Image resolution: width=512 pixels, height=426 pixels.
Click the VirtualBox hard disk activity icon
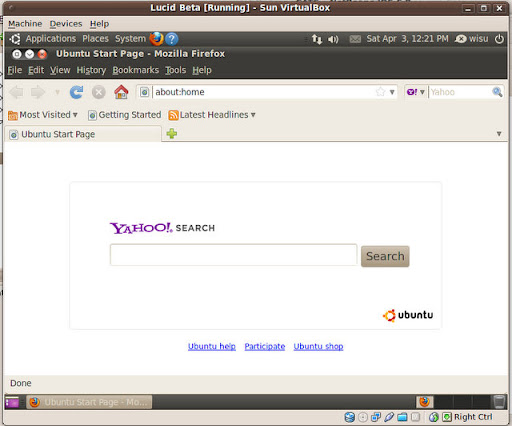click(350, 417)
